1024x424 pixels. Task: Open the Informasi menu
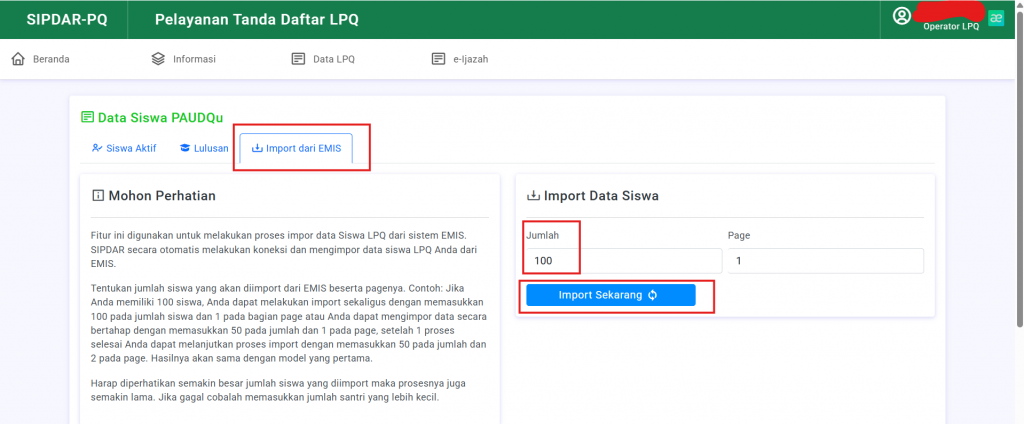pos(184,59)
